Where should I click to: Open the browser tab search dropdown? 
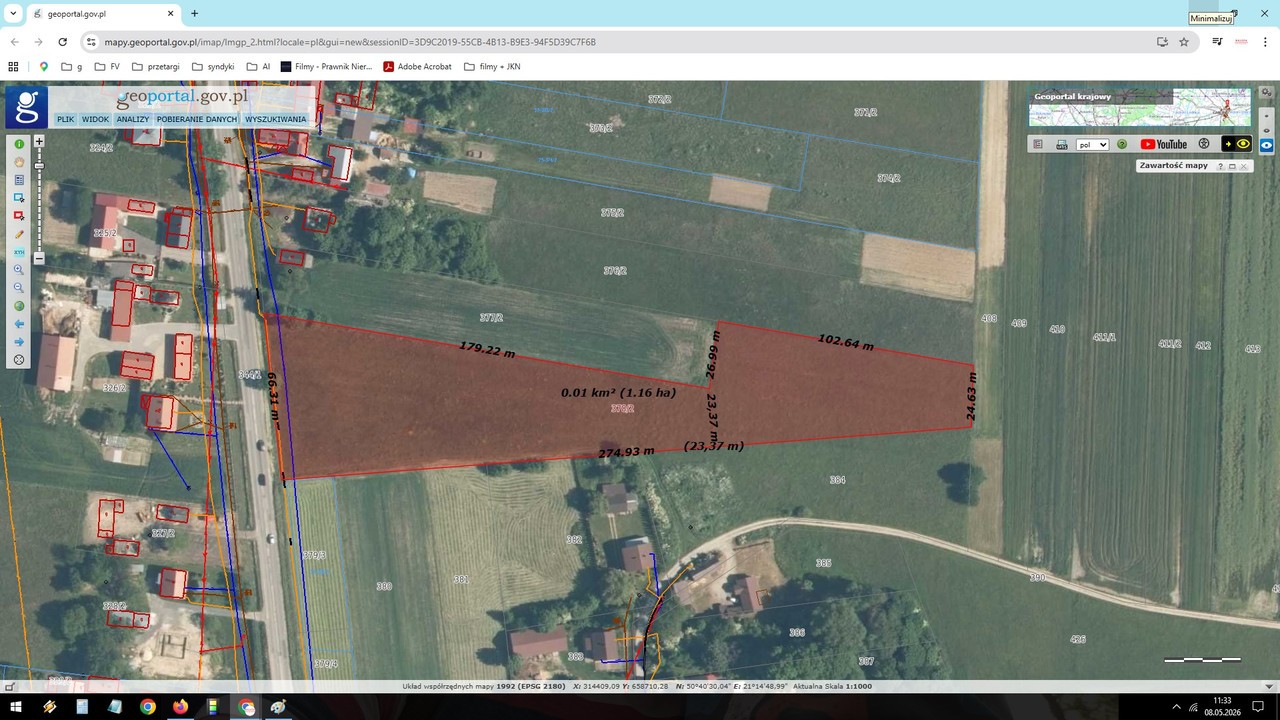click(13, 13)
